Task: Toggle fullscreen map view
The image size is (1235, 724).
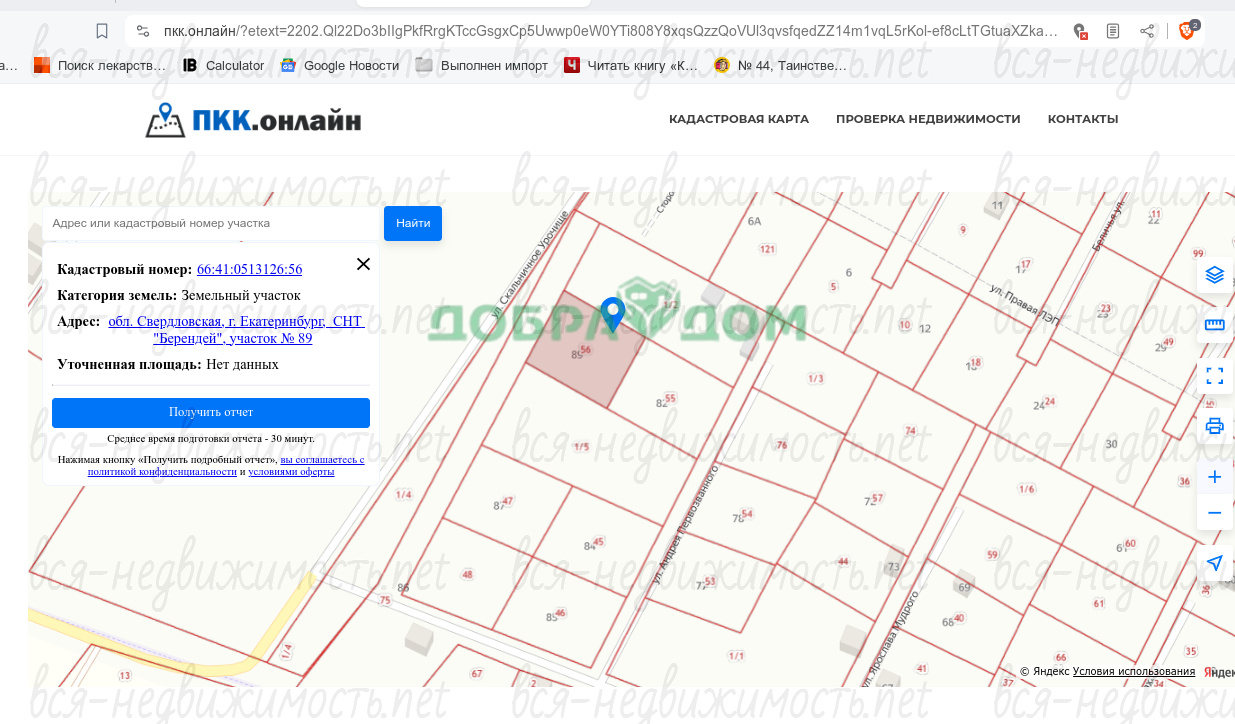Action: pyautogui.click(x=1214, y=376)
